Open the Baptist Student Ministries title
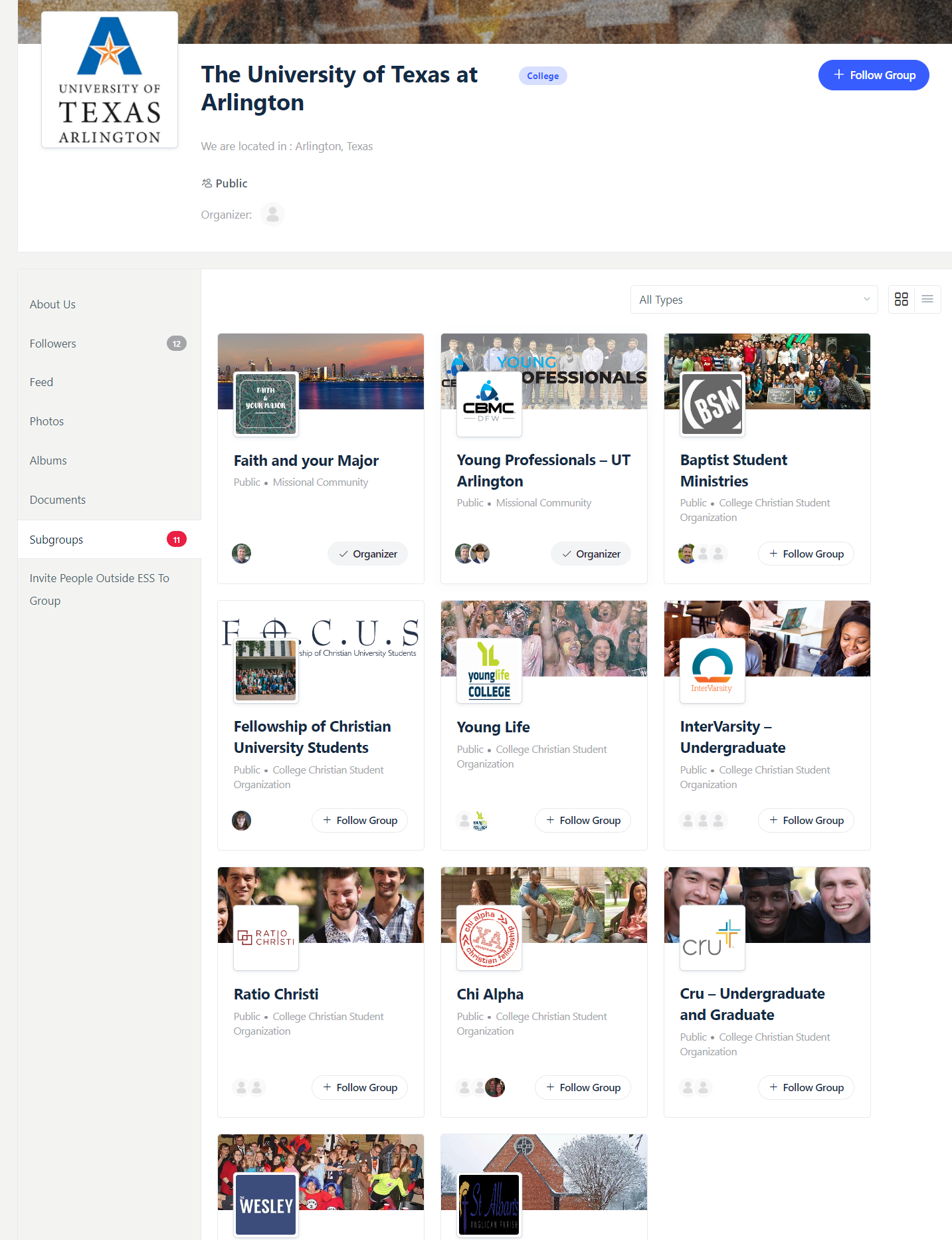Image resolution: width=952 pixels, height=1240 pixels. coord(733,470)
